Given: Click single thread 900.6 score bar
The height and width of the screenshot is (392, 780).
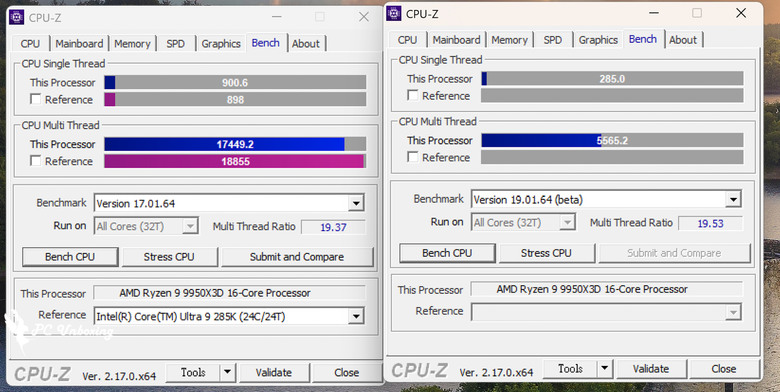Looking at the screenshot, I should 235,82.
